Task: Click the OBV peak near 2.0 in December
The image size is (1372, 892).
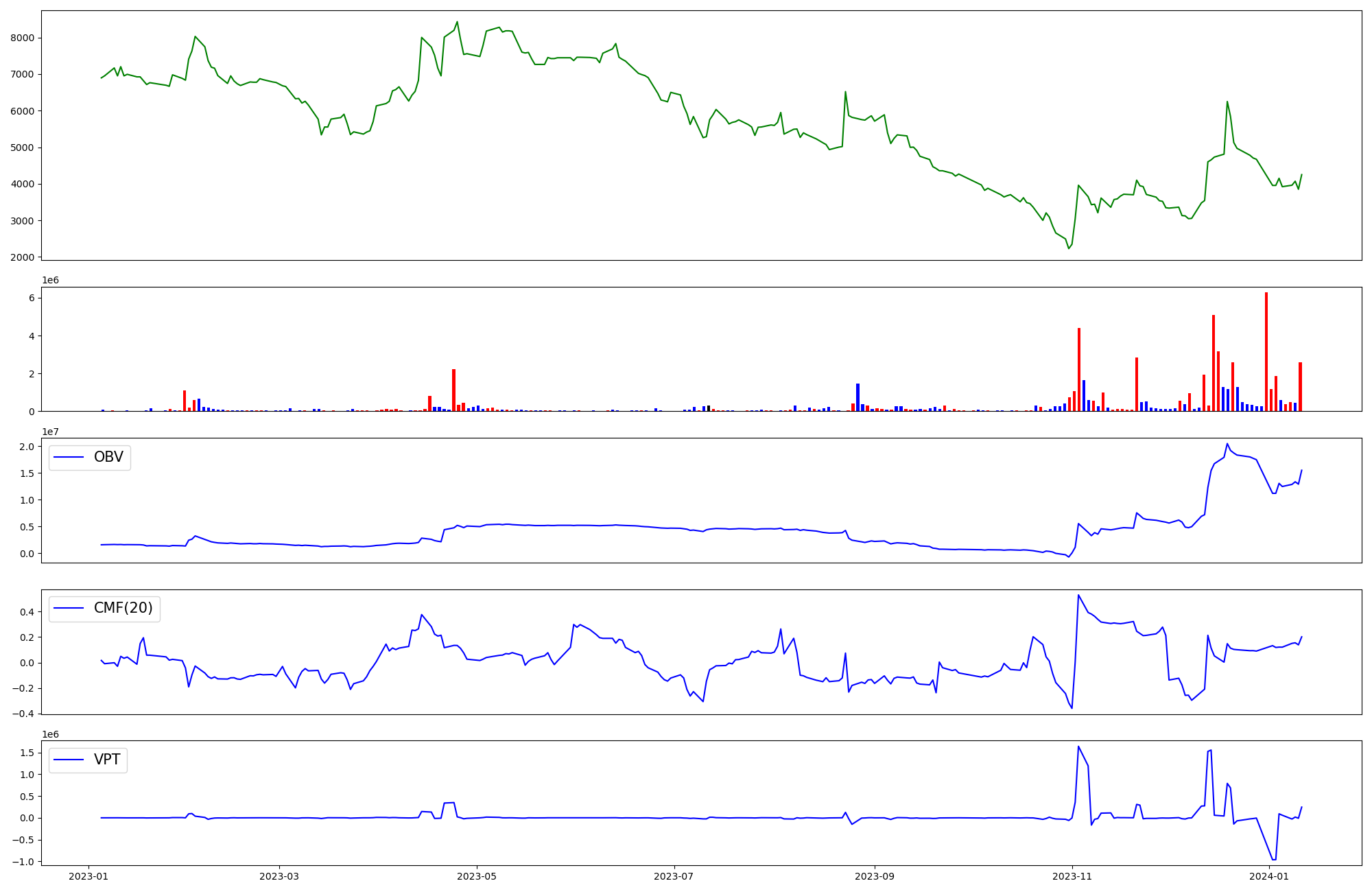Action: click(x=1227, y=443)
